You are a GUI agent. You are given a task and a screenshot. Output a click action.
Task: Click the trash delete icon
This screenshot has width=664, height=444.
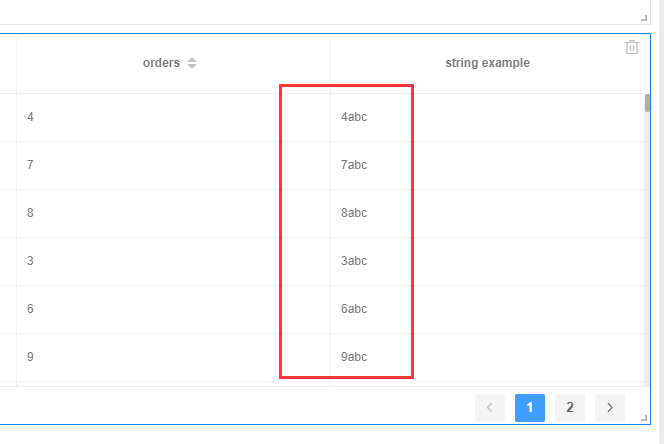coord(632,47)
